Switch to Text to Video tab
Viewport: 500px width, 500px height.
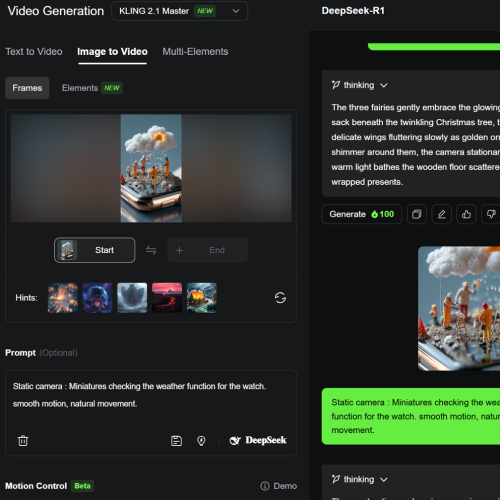click(34, 52)
